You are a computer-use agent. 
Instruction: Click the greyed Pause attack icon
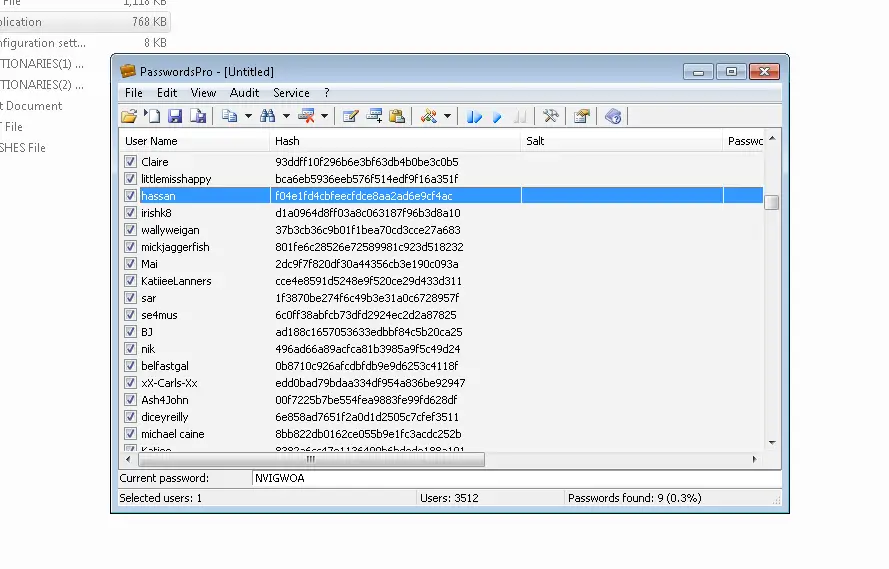pos(520,117)
